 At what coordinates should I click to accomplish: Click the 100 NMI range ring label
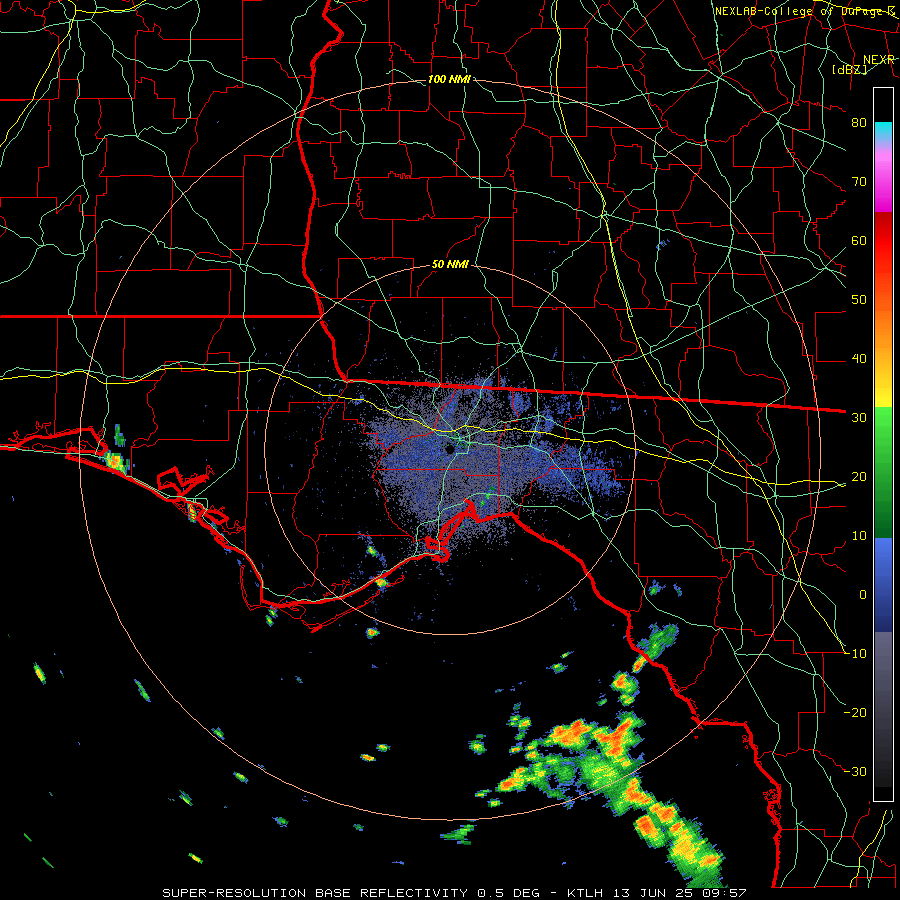coord(449,79)
